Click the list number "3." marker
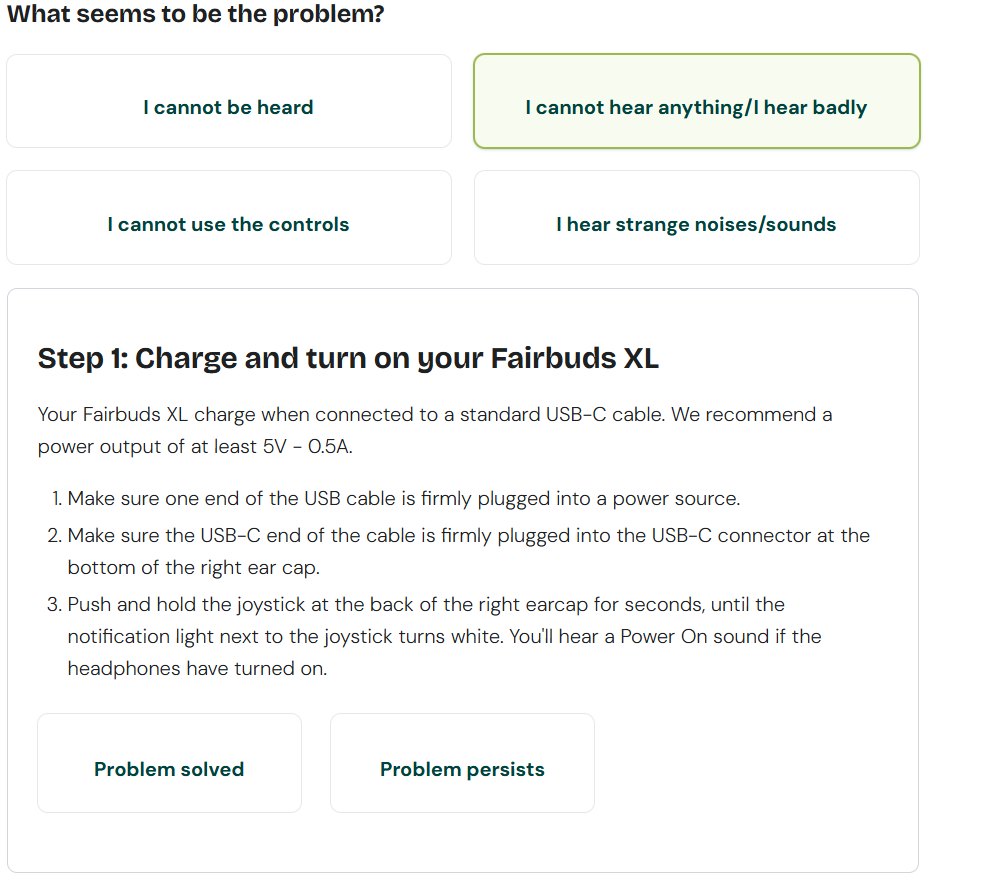 coord(56,605)
